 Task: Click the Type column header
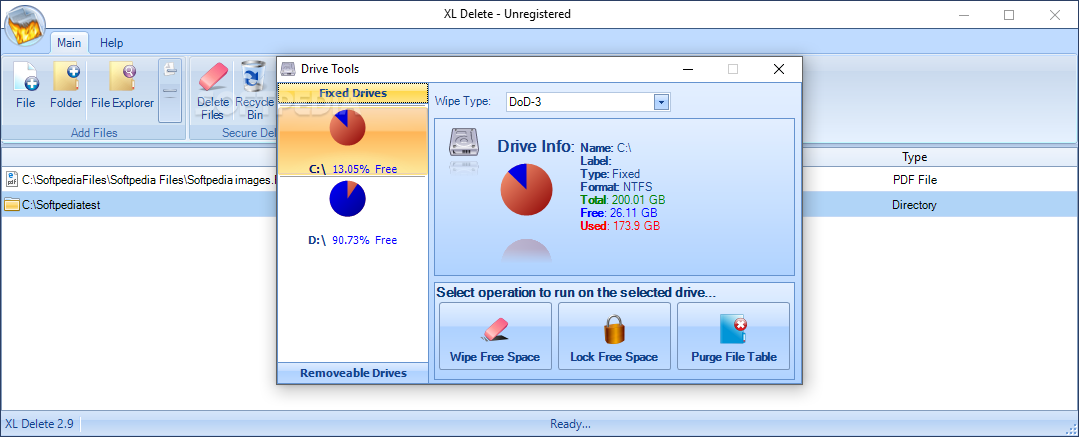[915, 158]
